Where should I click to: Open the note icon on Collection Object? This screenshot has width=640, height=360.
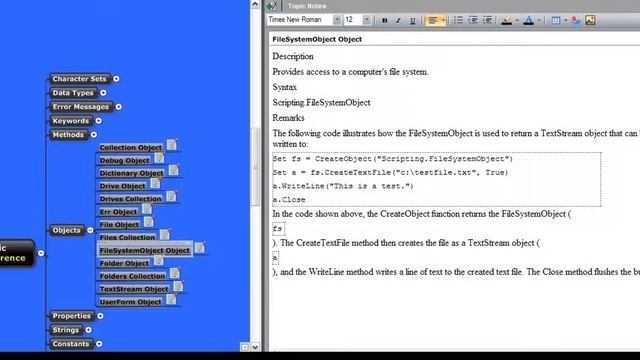point(172,144)
